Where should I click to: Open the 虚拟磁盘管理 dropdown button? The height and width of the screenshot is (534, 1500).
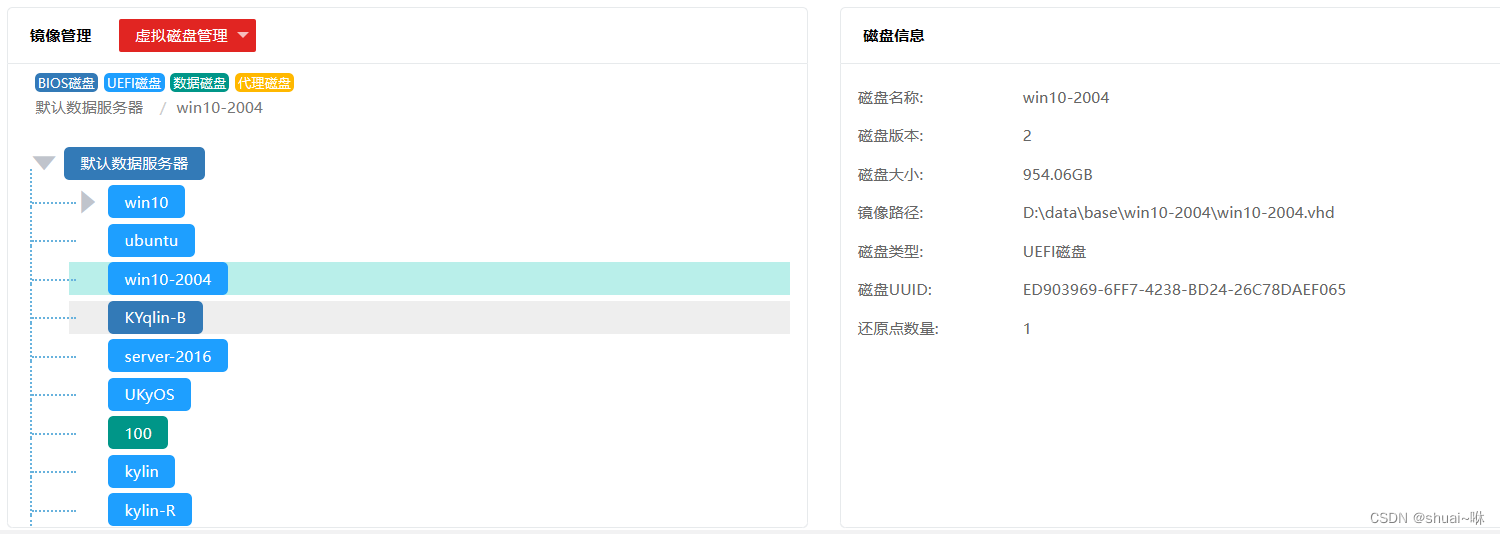[187, 36]
